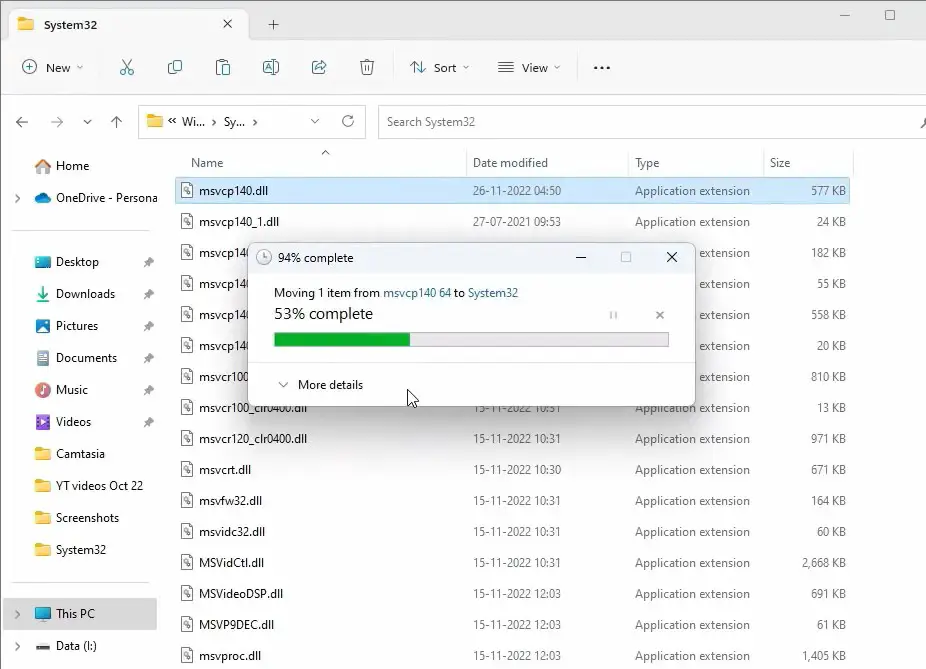This screenshot has width=926, height=669.
Task: Select msvcr120_clr0400.dll file
Action: coord(253,439)
